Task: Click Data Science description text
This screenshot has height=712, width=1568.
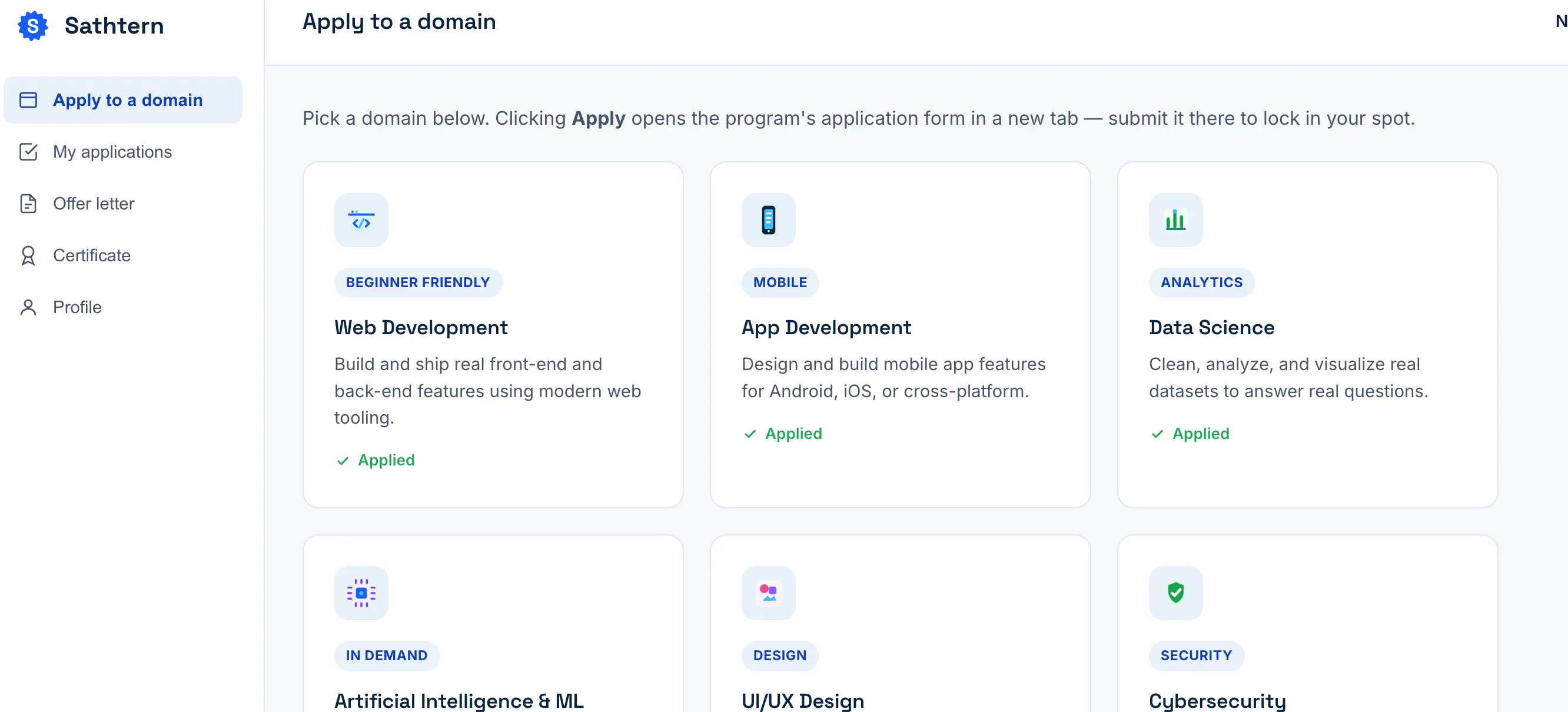Action: (1288, 377)
